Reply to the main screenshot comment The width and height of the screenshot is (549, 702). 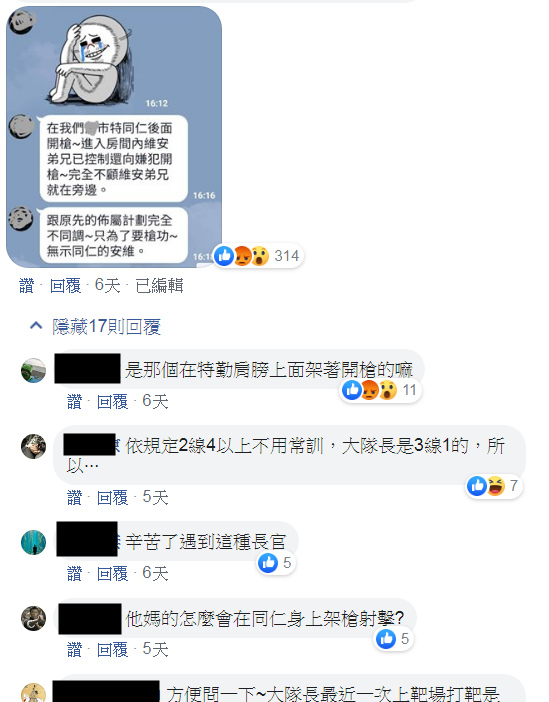(65, 286)
